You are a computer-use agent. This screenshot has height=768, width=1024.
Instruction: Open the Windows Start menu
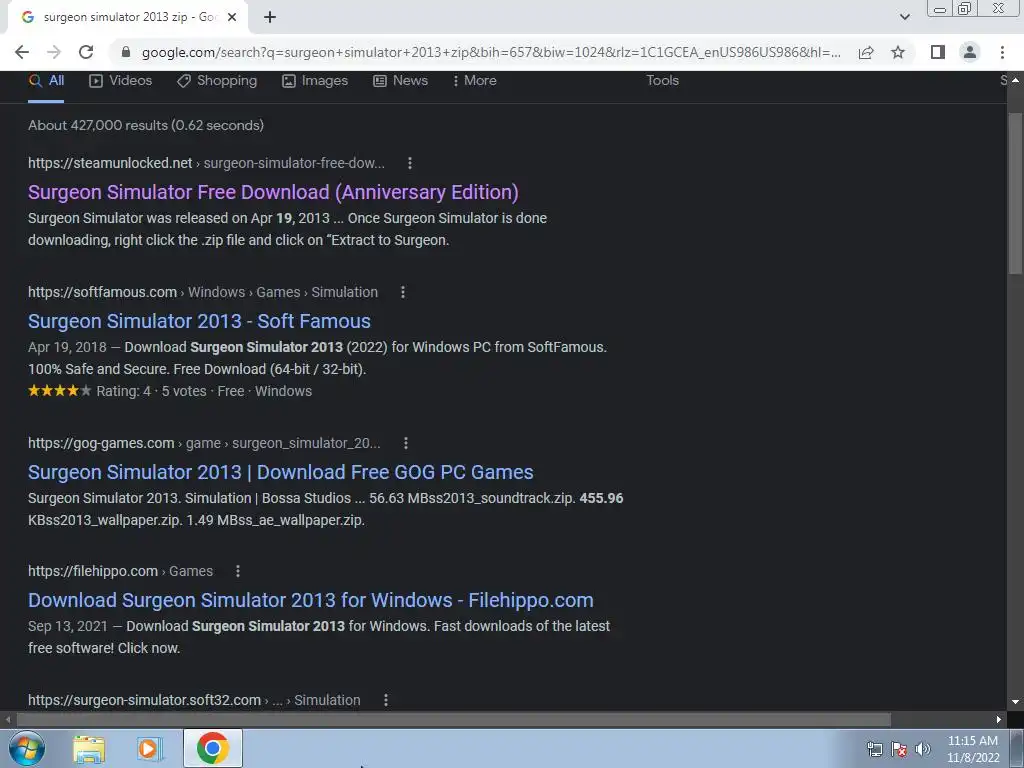click(x=27, y=748)
